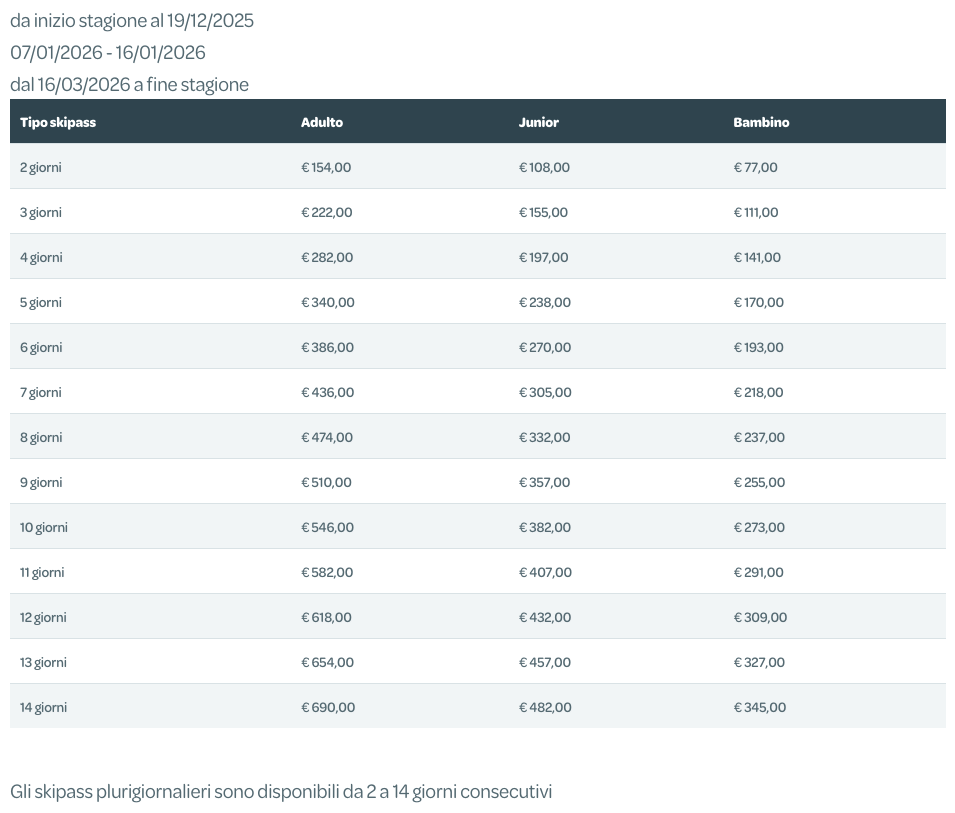This screenshot has width=955, height=813.
Task: Click the Tipo skipass column header
Action: pos(58,122)
